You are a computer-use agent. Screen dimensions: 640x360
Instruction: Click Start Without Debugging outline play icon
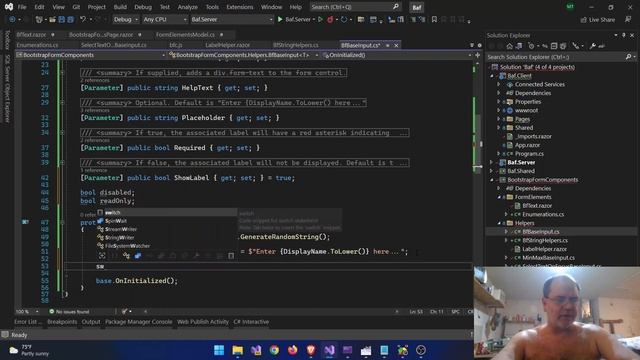tap(320, 19)
